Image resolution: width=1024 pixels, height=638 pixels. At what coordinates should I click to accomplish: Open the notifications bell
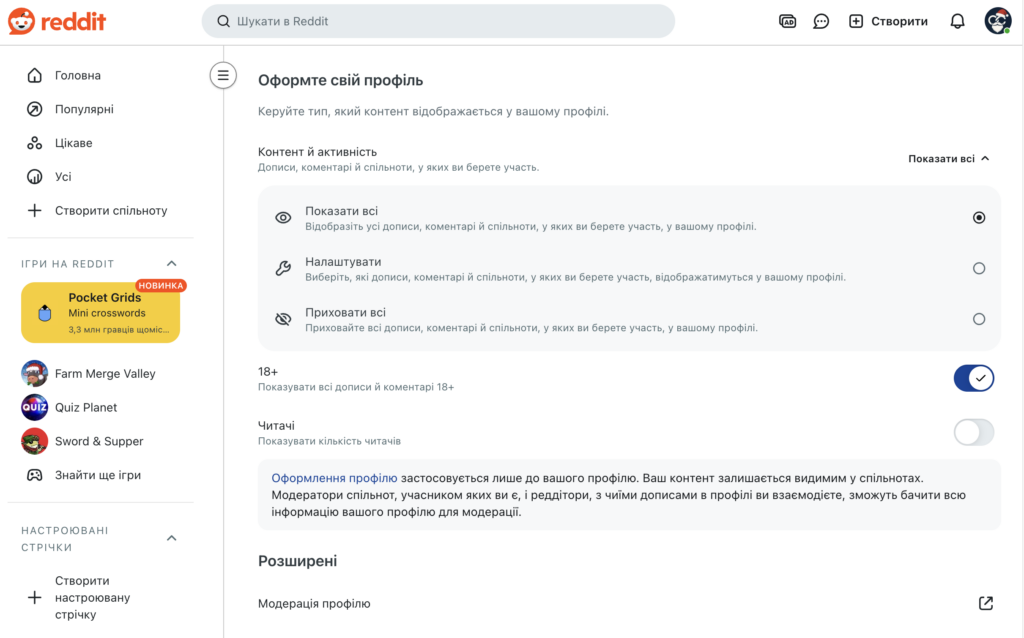click(x=957, y=20)
